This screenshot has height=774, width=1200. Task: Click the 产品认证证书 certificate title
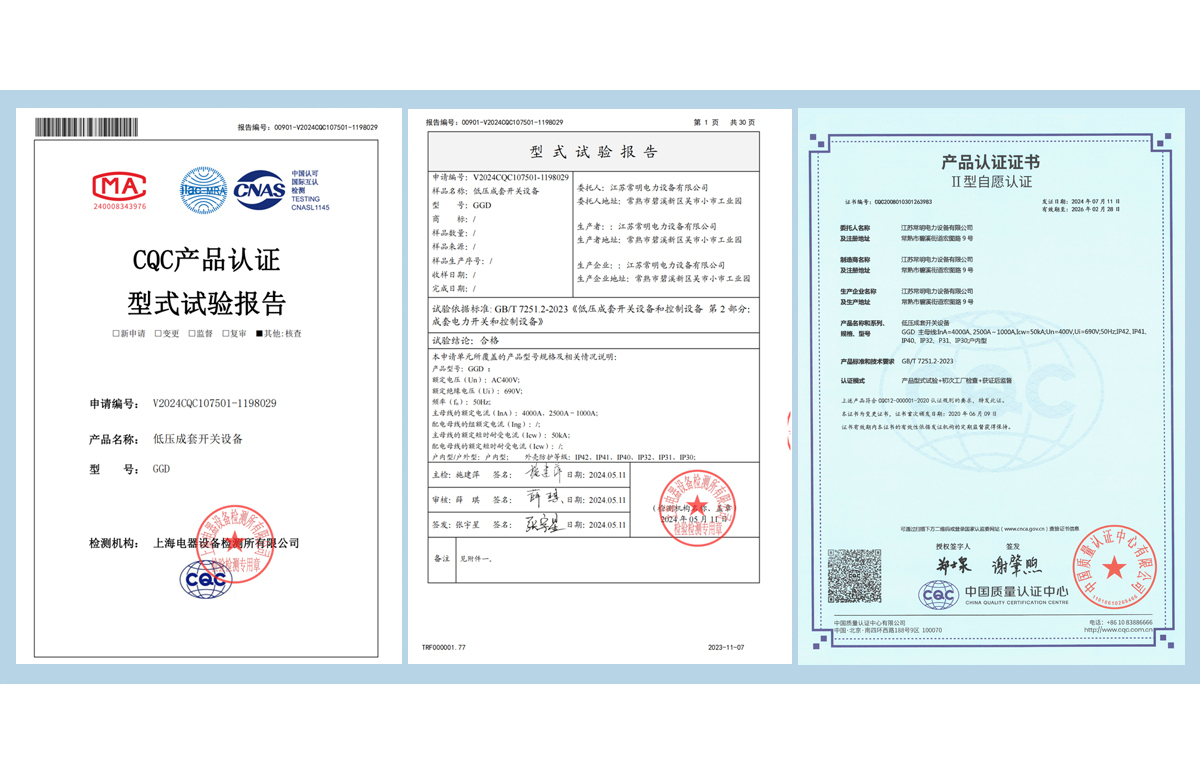pos(990,162)
